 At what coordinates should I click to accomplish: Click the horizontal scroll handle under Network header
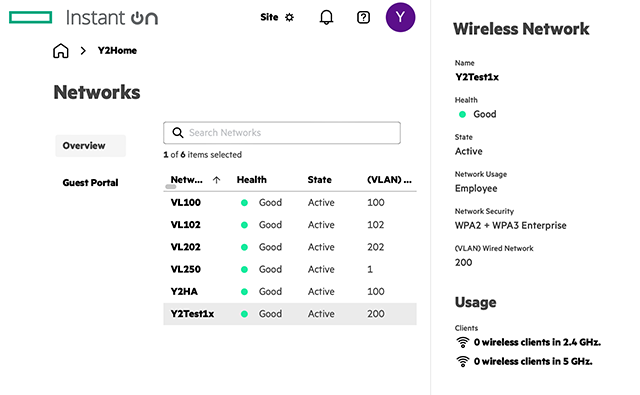pos(171,187)
